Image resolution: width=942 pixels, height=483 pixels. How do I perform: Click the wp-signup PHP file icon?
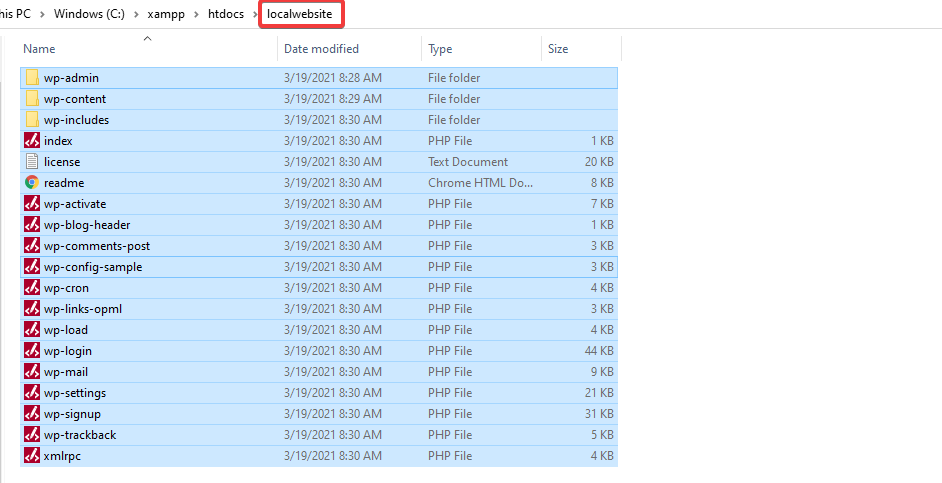pyautogui.click(x=32, y=414)
